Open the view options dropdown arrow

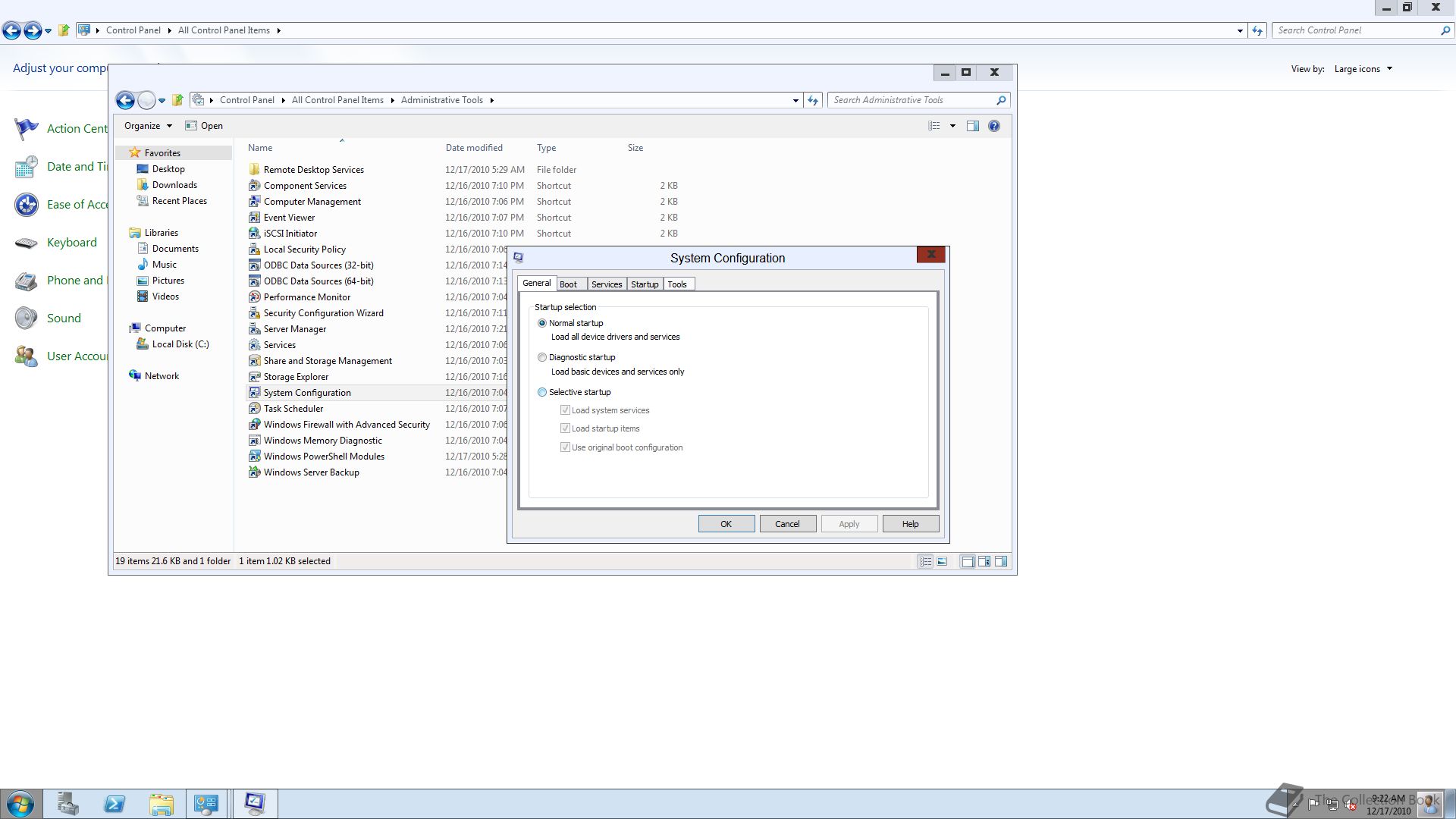coord(952,126)
